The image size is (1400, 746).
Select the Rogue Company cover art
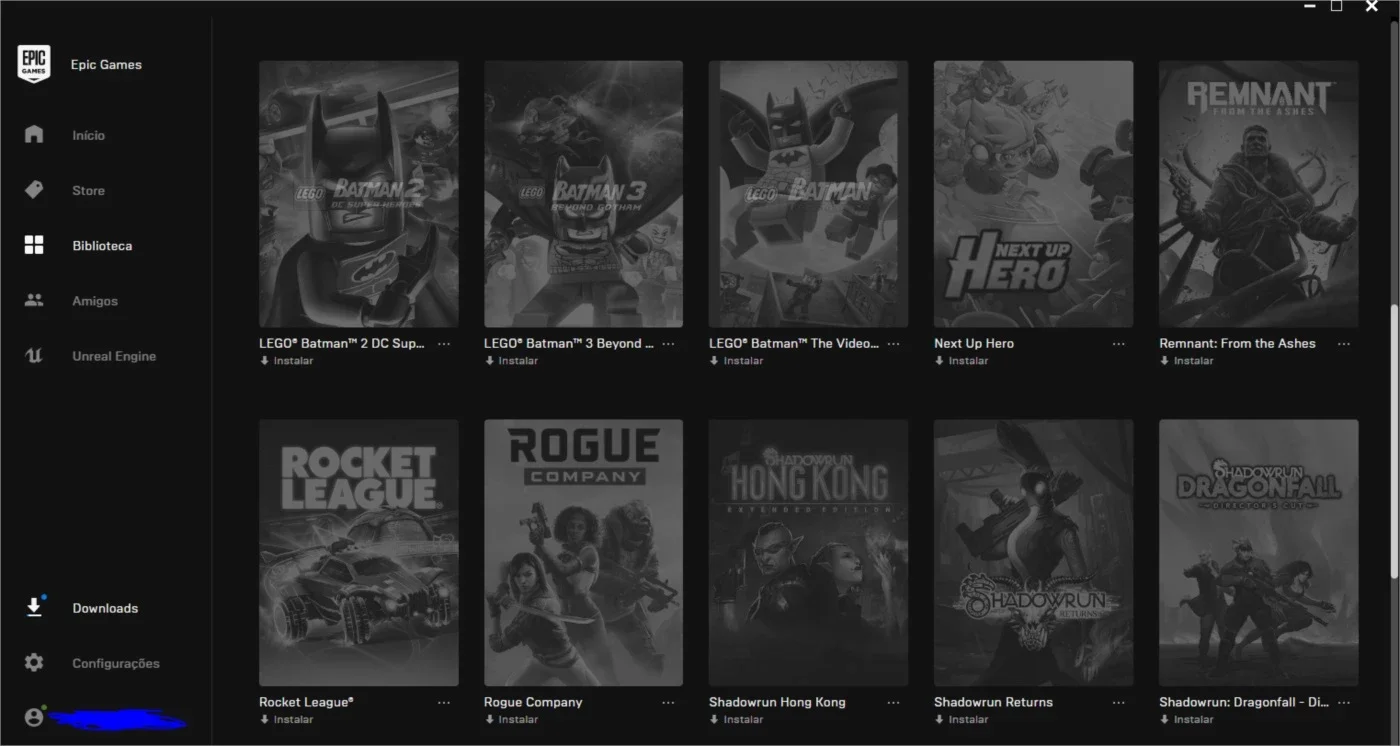(584, 552)
